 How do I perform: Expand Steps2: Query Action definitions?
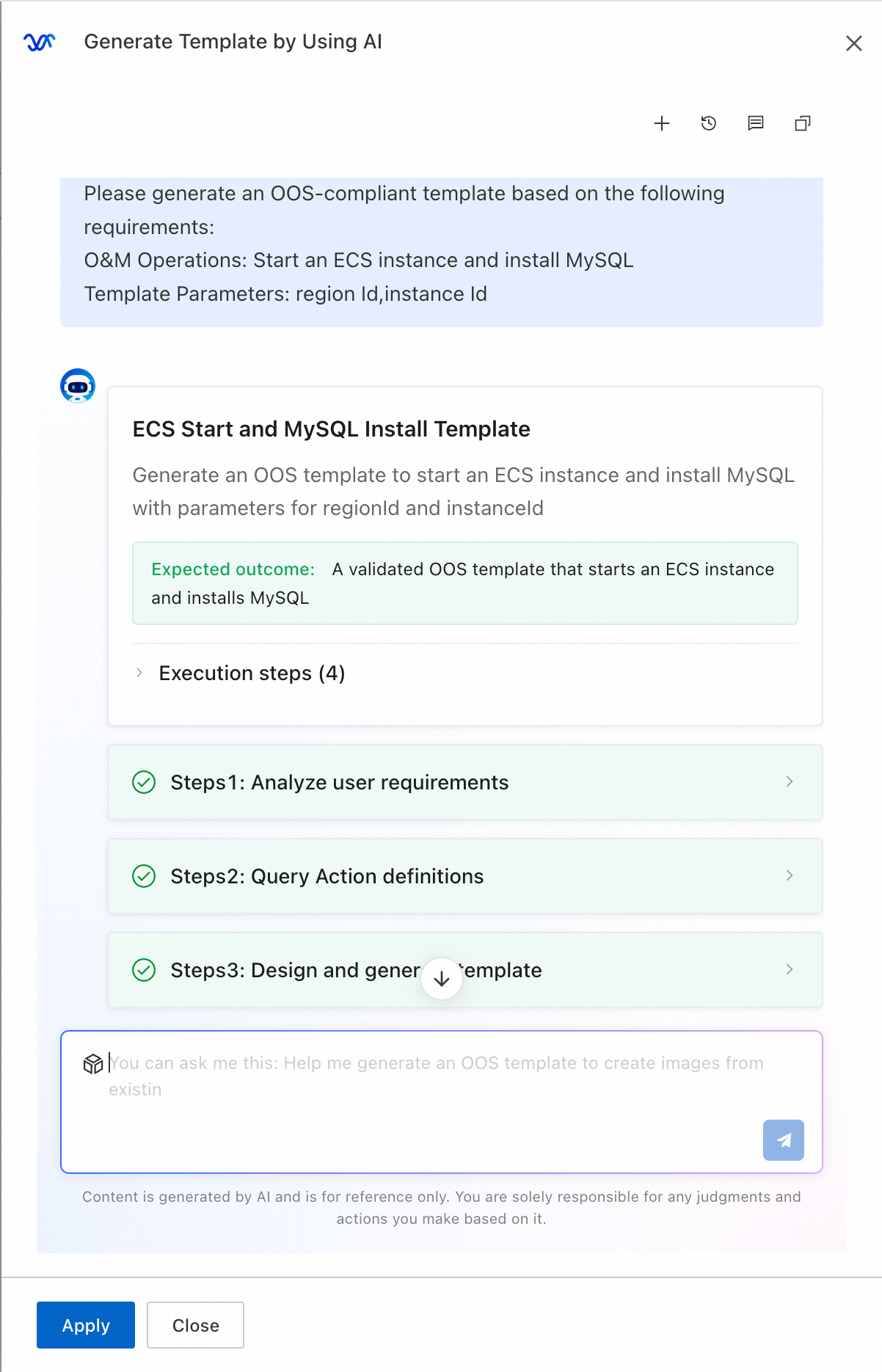(x=465, y=876)
